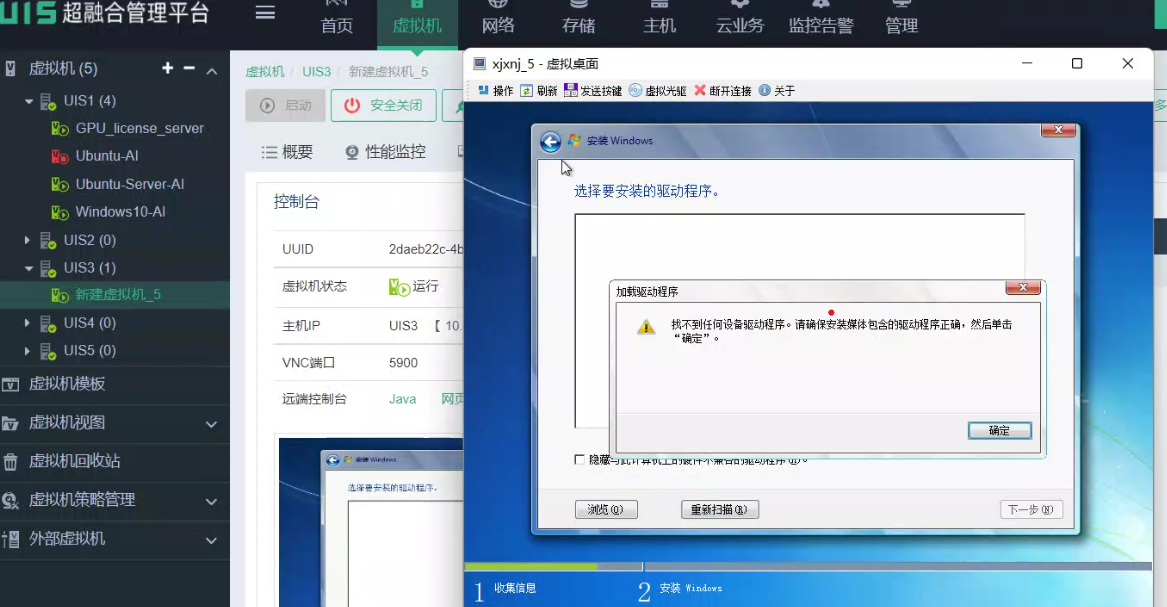The image size is (1167, 607).
Task: Click 断开连接 in the virtual desktop toolbar
Action: (x=723, y=91)
